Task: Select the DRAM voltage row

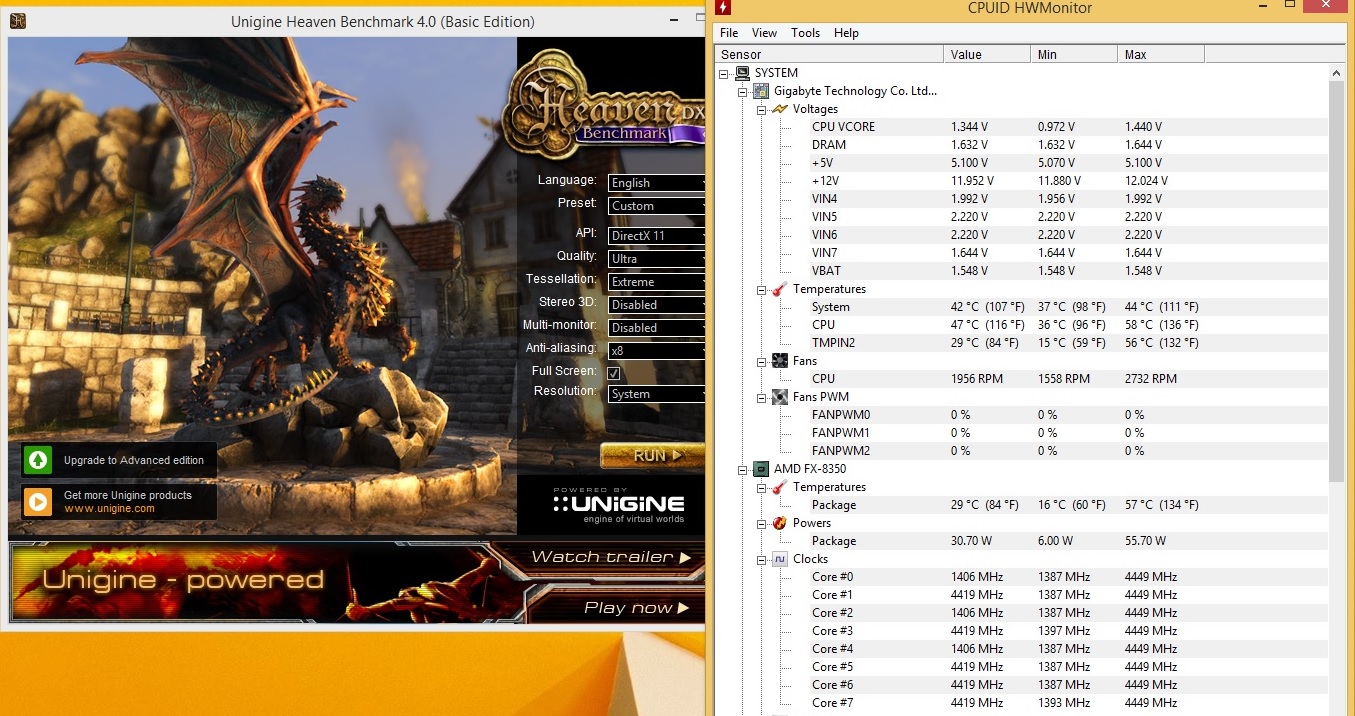Action: point(1069,145)
